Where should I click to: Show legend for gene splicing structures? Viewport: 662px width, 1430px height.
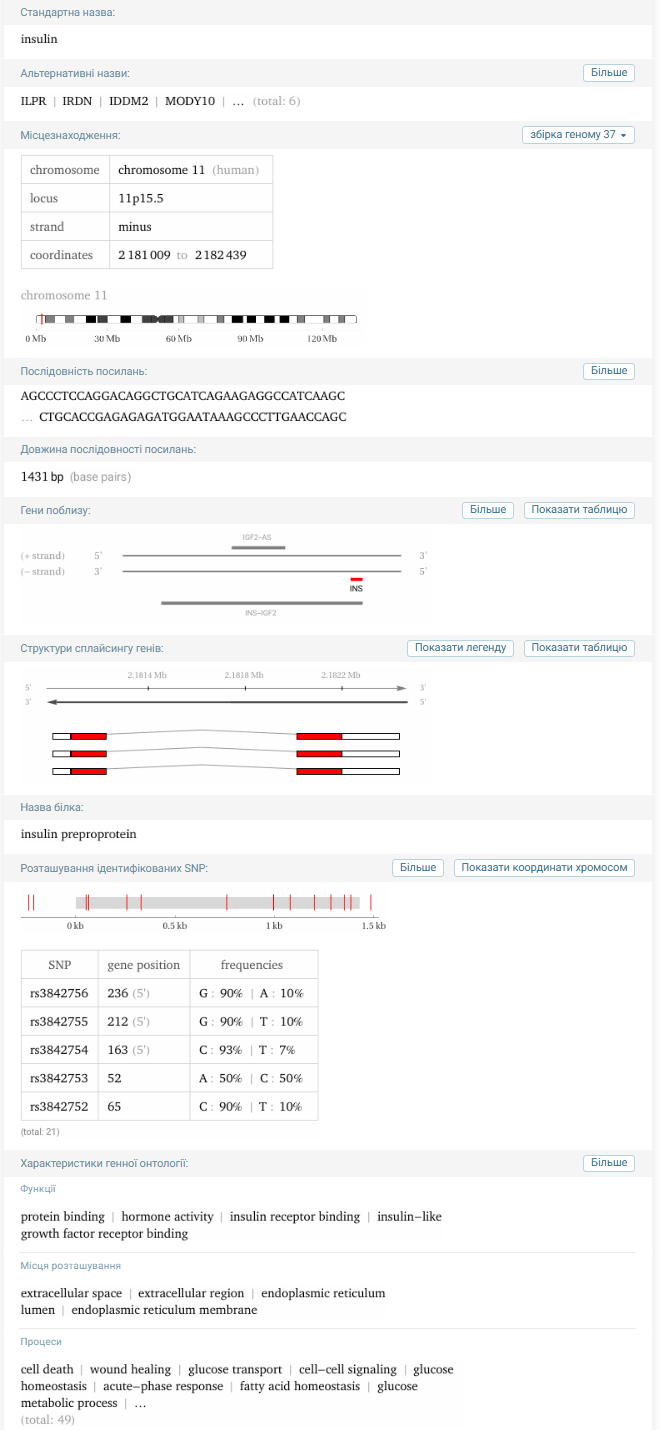click(461, 648)
